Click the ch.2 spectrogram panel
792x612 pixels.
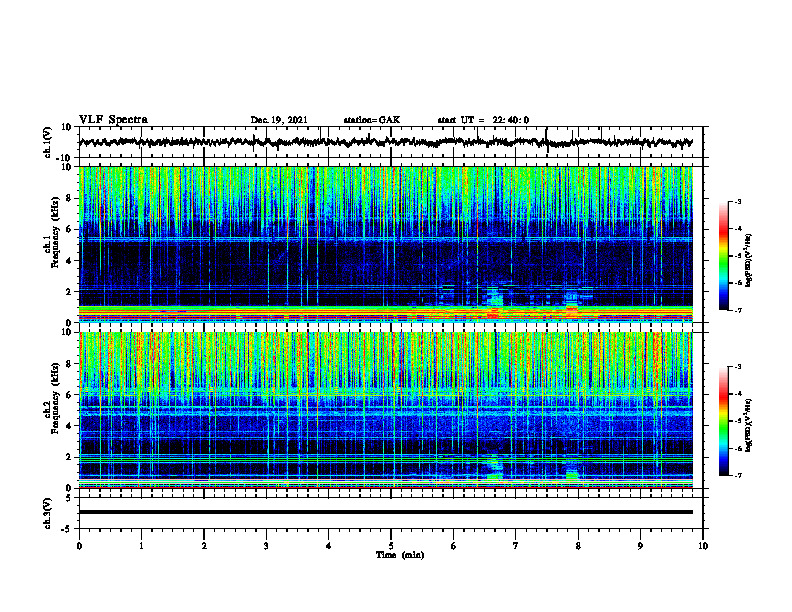(386, 410)
